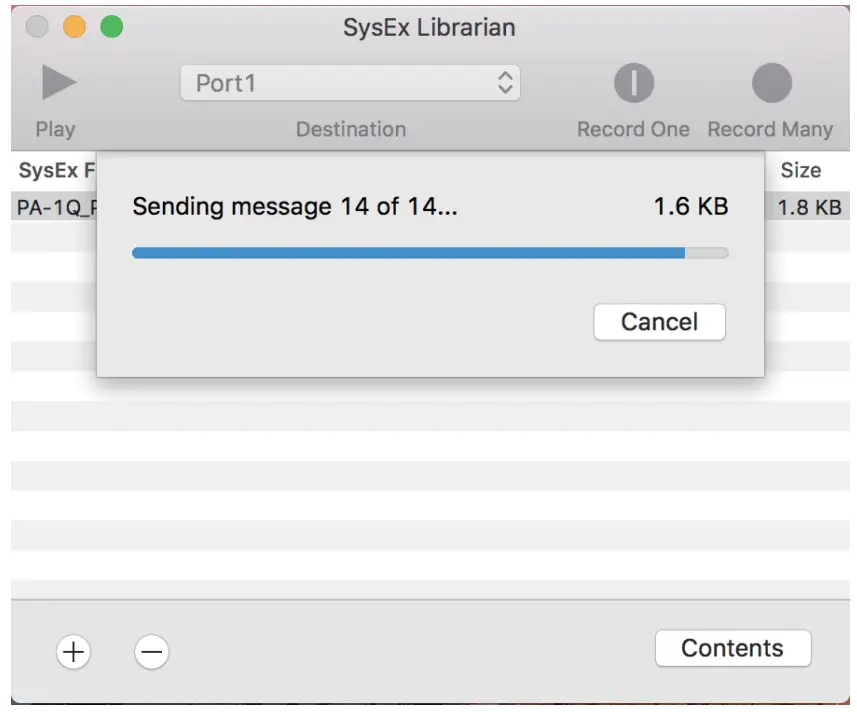Screen dimensions: 857x712
Task: Click the Record One toolbar label
Action: pyautogui.click(x=633, y=130)
